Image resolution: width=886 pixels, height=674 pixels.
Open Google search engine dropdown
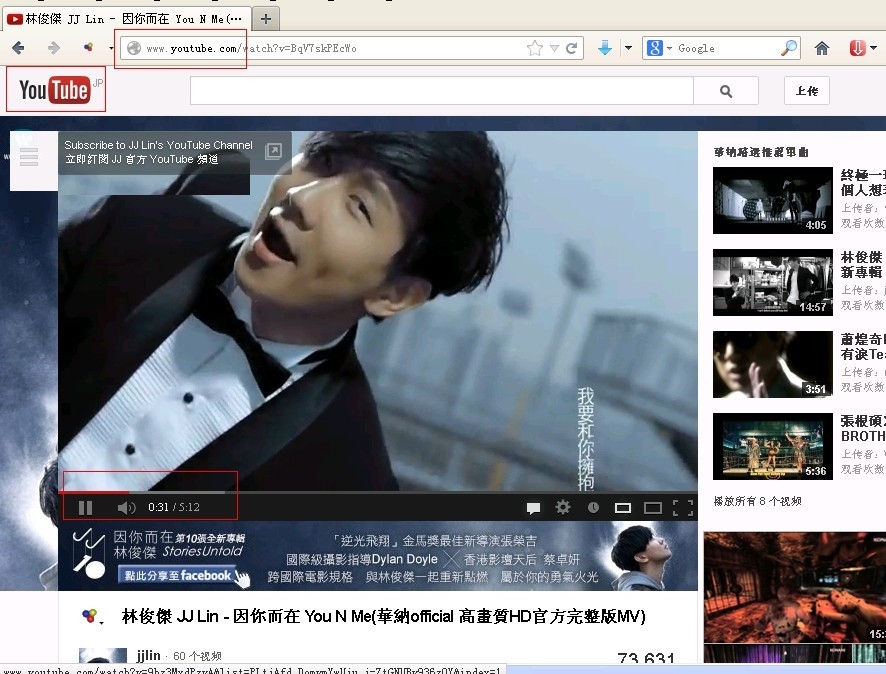(658, 48)
